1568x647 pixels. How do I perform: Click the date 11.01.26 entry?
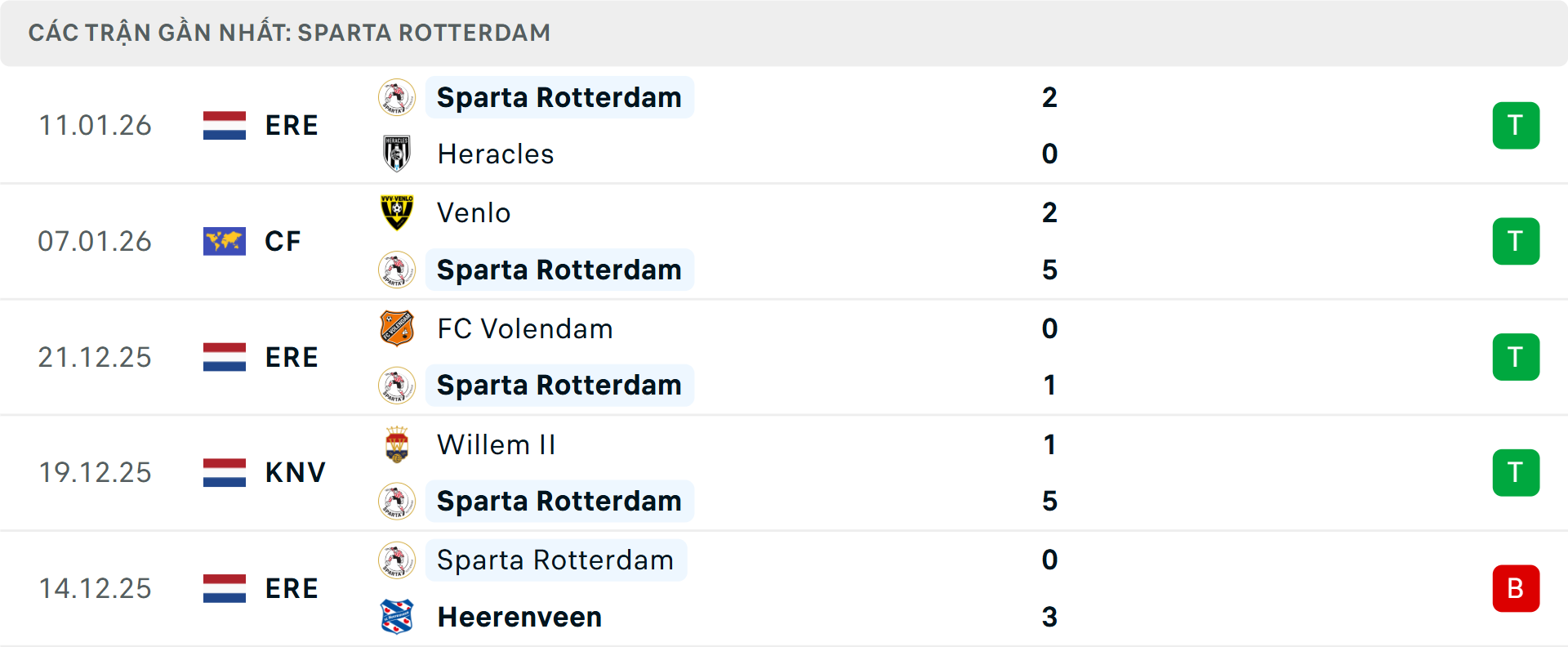(x=95, y=125)
